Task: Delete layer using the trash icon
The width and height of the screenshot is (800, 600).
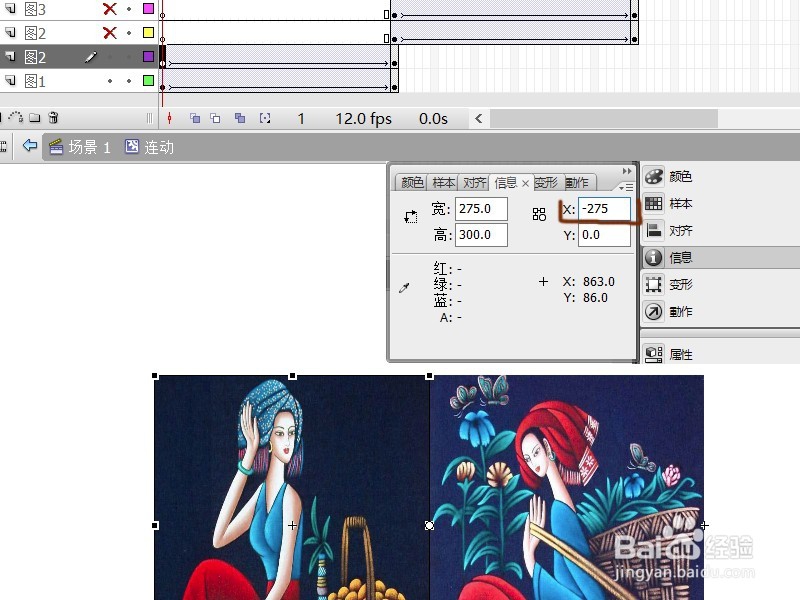Action: pos(53,118)
